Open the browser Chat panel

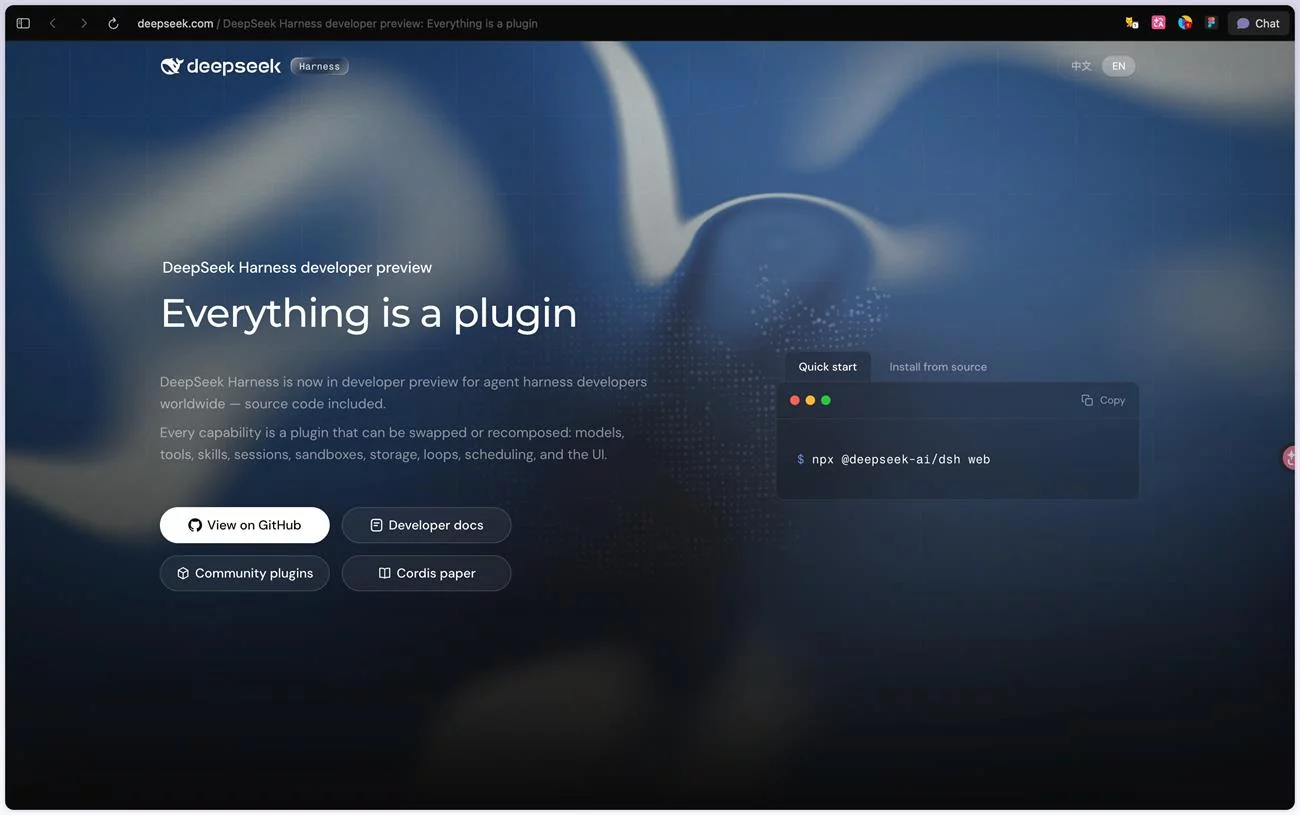click(1258, 23)
